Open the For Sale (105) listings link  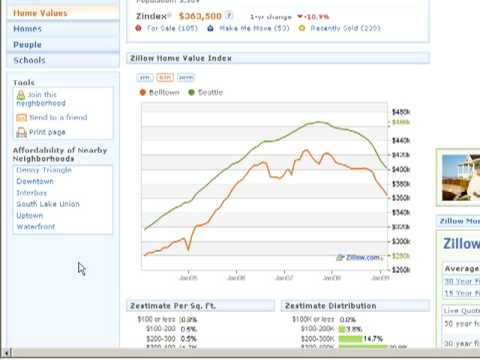172,28
